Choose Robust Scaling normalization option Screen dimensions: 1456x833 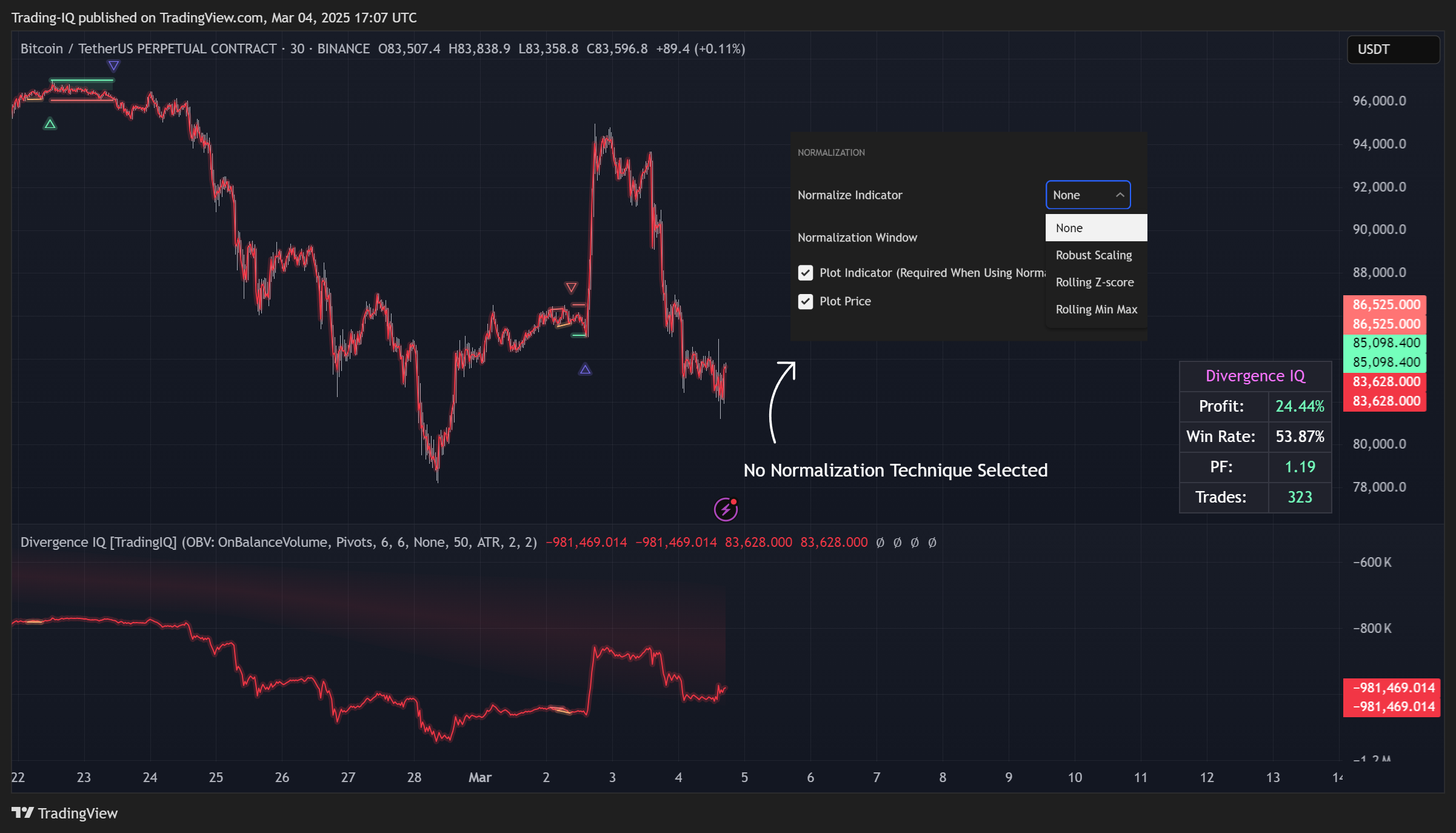pos(1096,255)
